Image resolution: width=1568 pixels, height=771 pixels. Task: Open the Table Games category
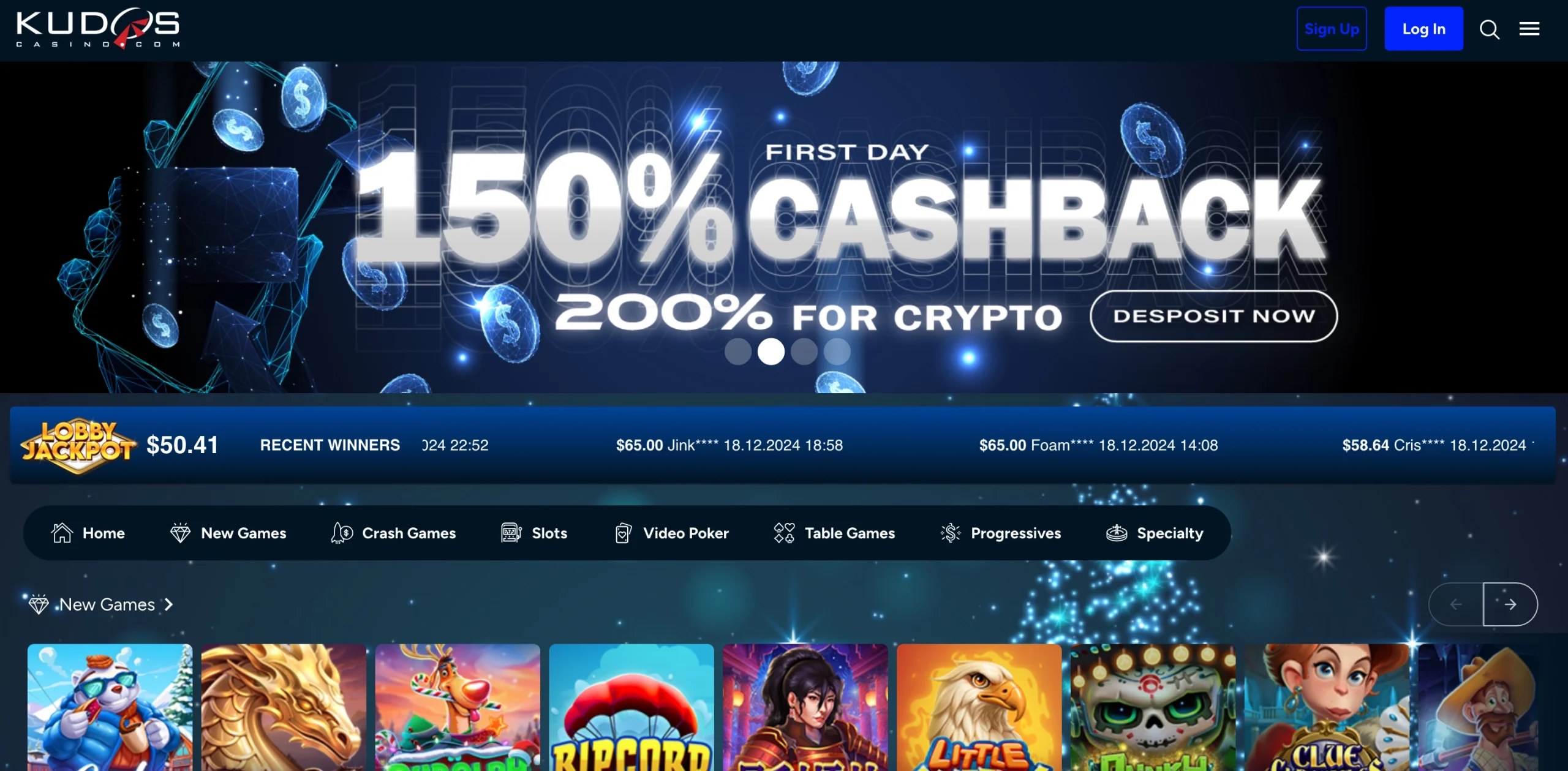tap(834, 533)
